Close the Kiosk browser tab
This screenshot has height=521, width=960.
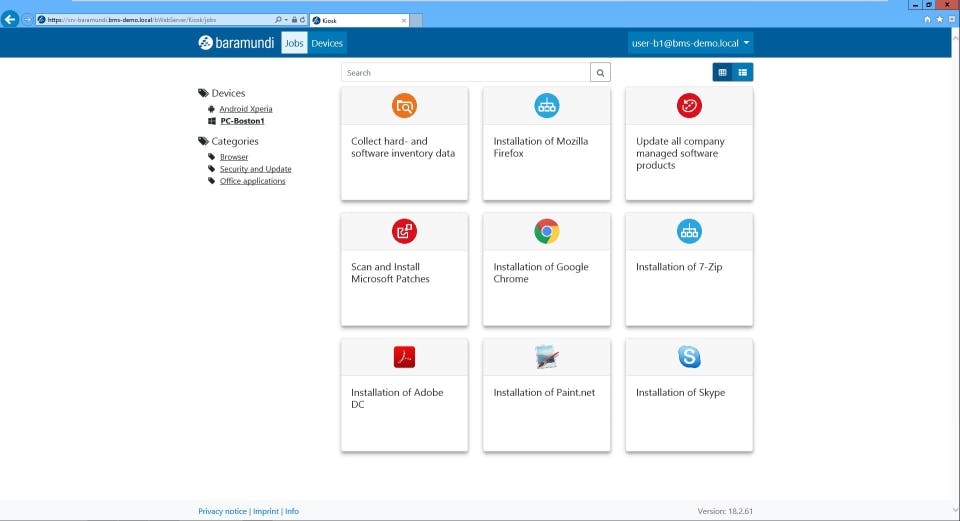pos(403,20)
